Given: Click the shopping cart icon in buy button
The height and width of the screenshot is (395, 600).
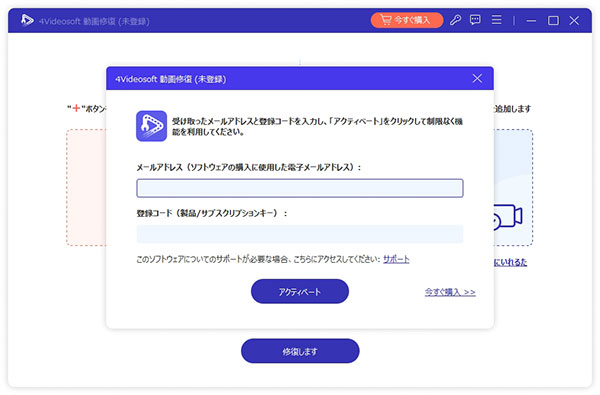Looking at the screenshot, I should (x=386, y=20).
